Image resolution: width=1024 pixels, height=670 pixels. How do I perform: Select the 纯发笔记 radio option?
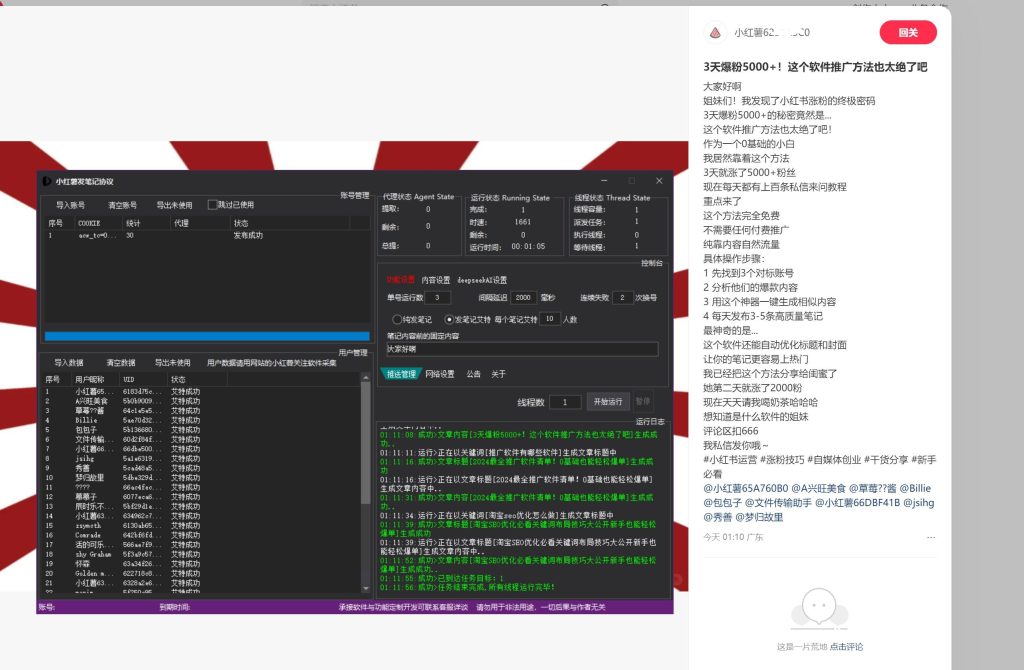396,319
